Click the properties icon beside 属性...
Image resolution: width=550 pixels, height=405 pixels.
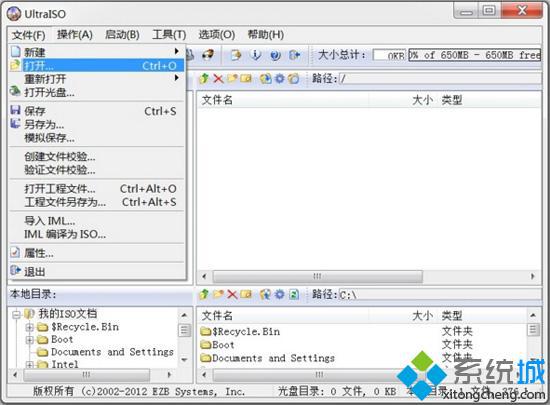[x=15, y=252]
